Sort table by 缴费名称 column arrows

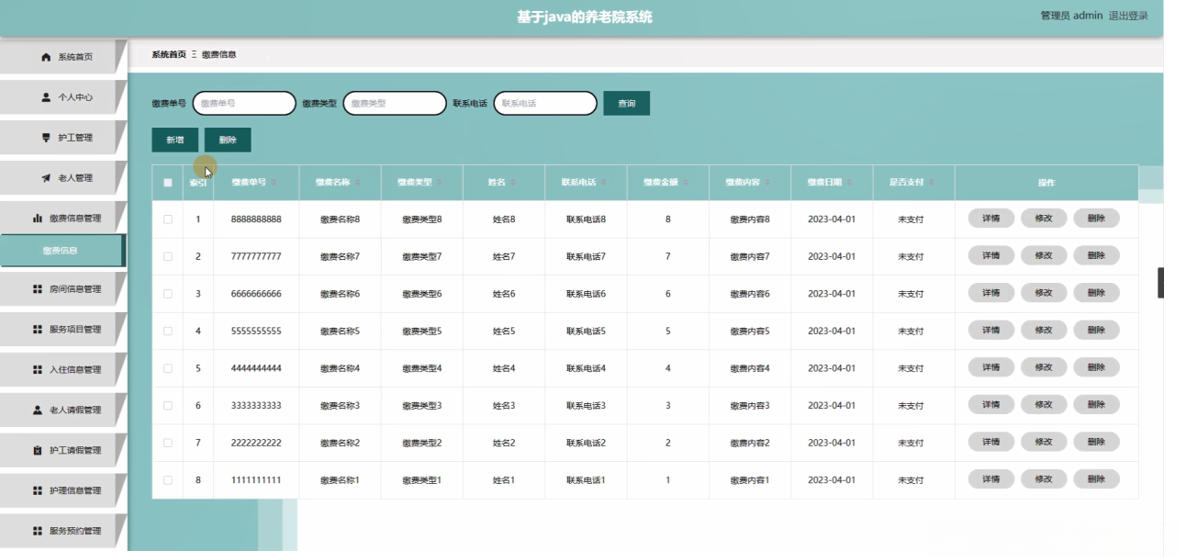tap(358, 183)
